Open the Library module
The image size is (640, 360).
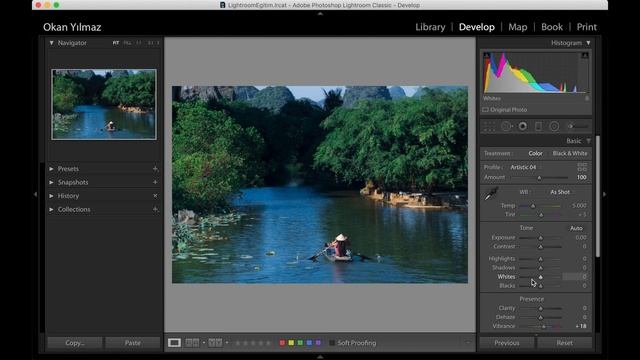coord(430,27)
